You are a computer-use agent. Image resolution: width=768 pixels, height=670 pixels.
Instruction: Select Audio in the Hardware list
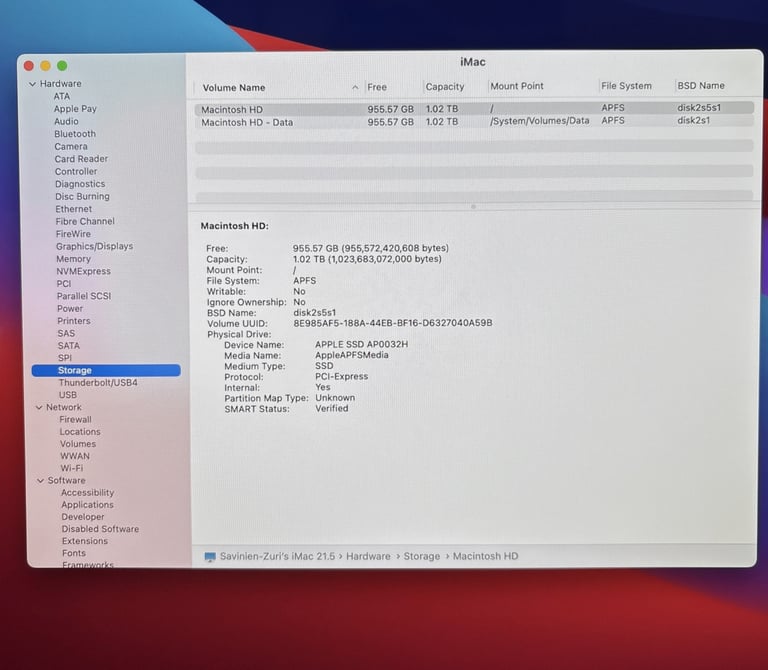[66, 121]
